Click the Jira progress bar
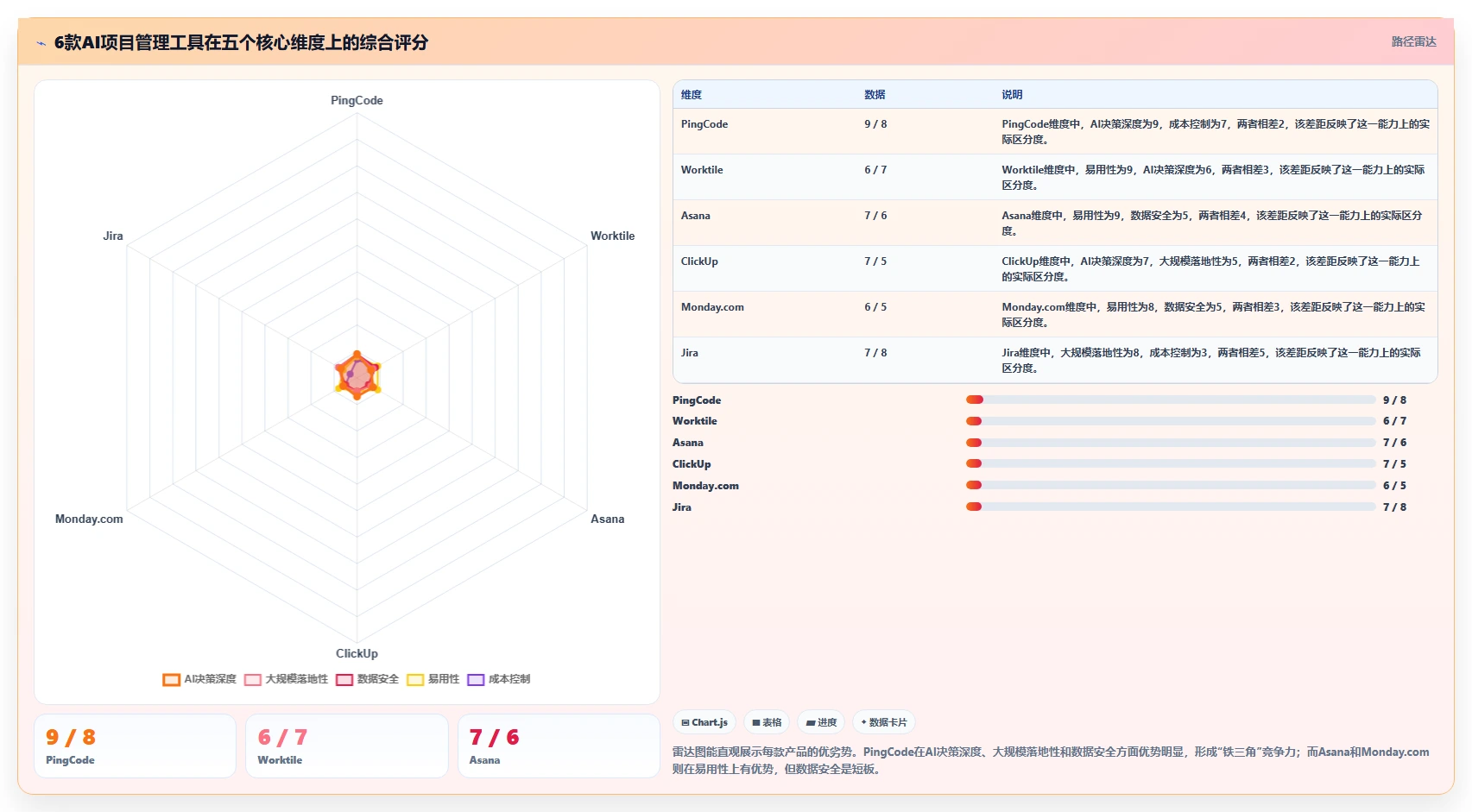The image size is (1472, 812). [1171, 507]
